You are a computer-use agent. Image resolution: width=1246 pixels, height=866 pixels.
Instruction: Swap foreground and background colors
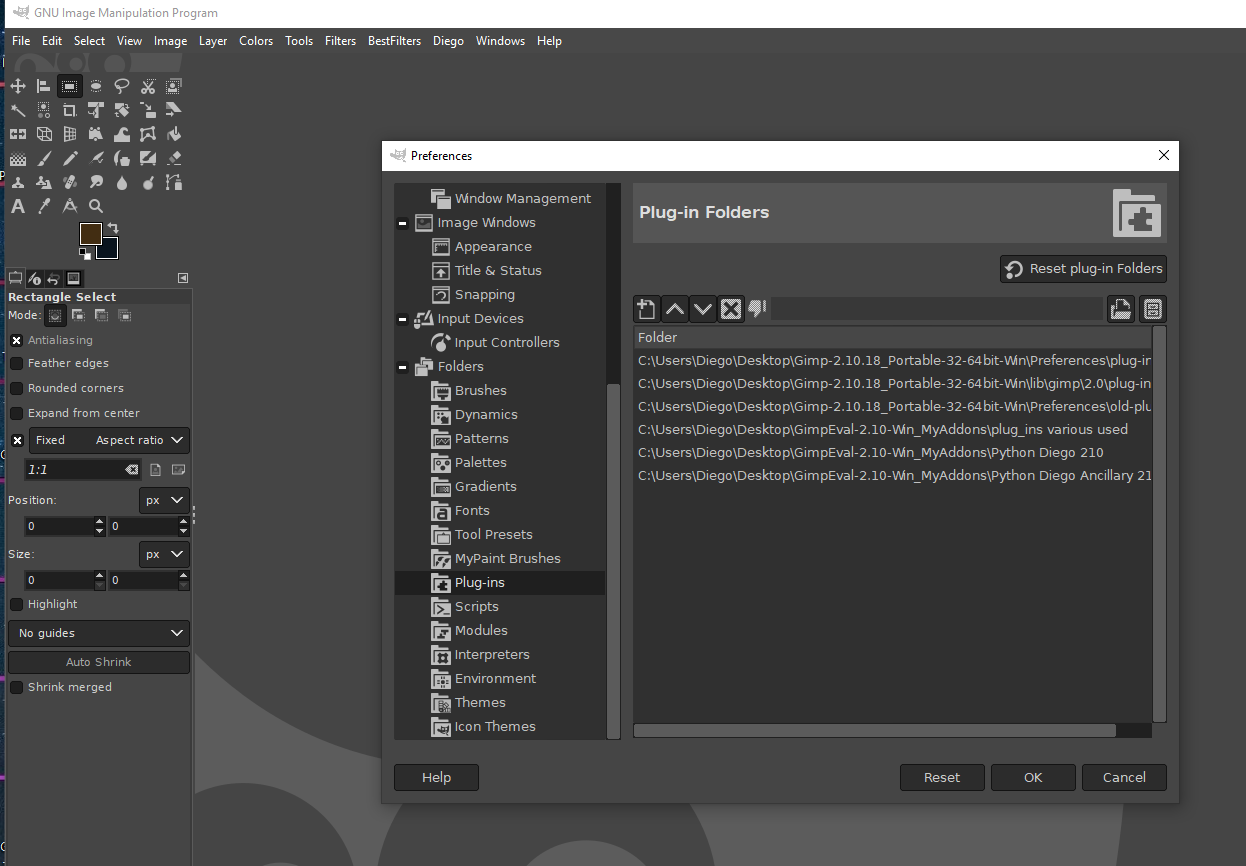113,228
